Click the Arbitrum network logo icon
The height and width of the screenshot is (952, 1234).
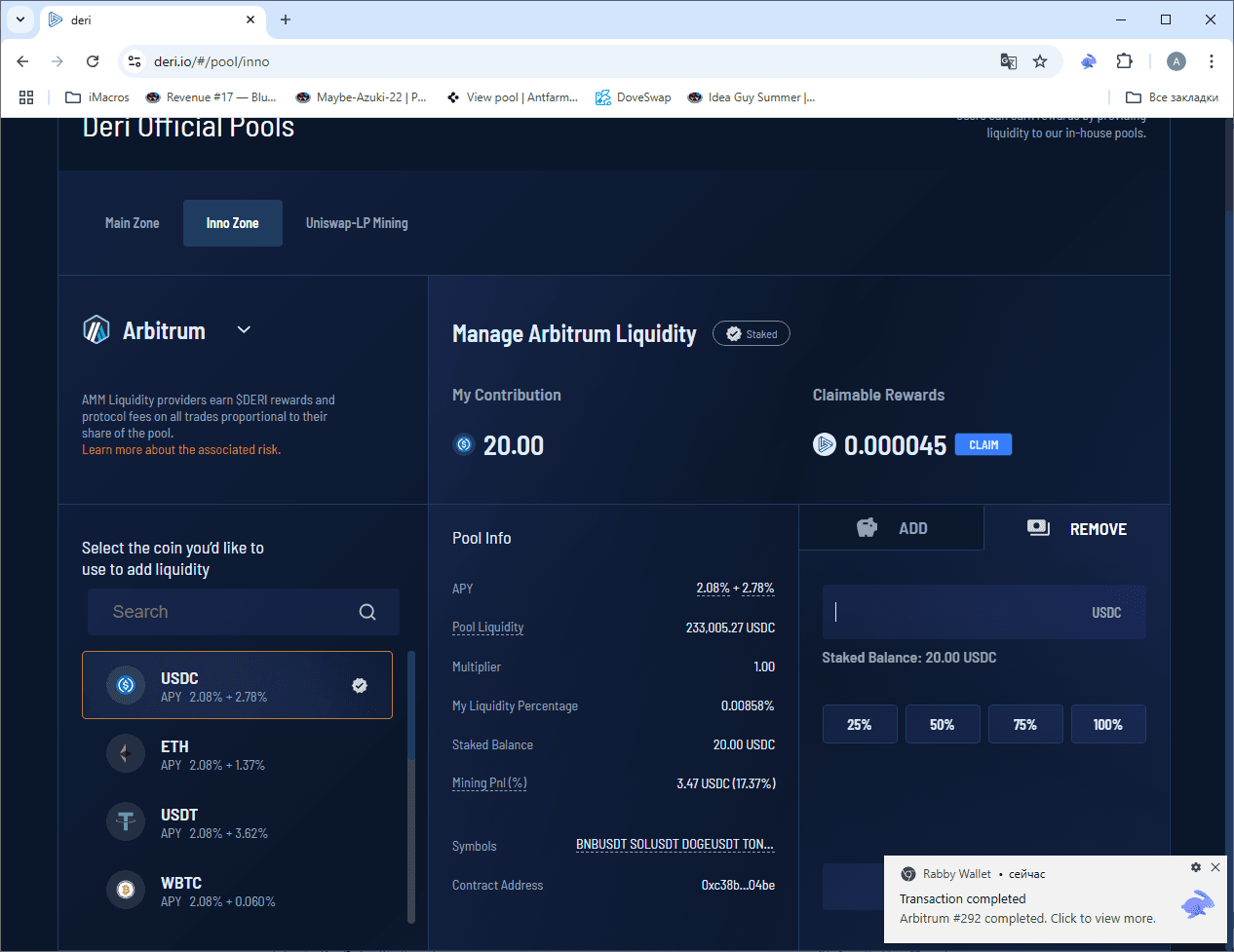coord(96,330)
